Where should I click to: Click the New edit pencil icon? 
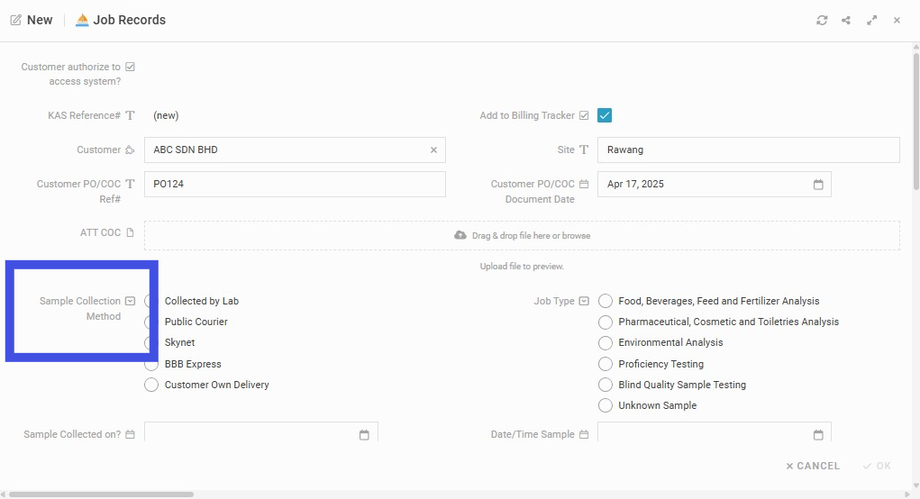pyautogui.click(x=16, y=20)
